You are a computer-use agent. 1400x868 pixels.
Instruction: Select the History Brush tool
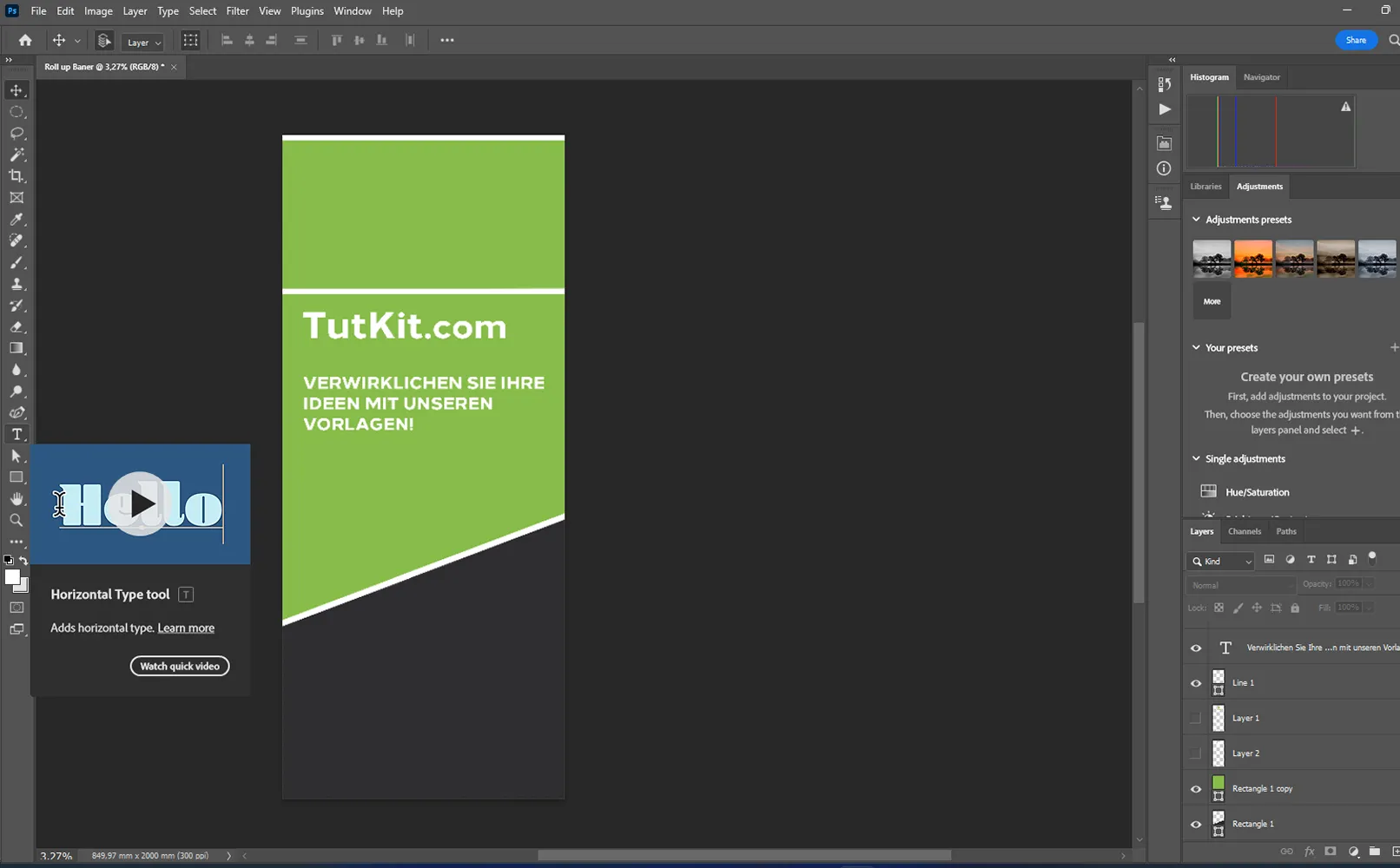[17, 306]
